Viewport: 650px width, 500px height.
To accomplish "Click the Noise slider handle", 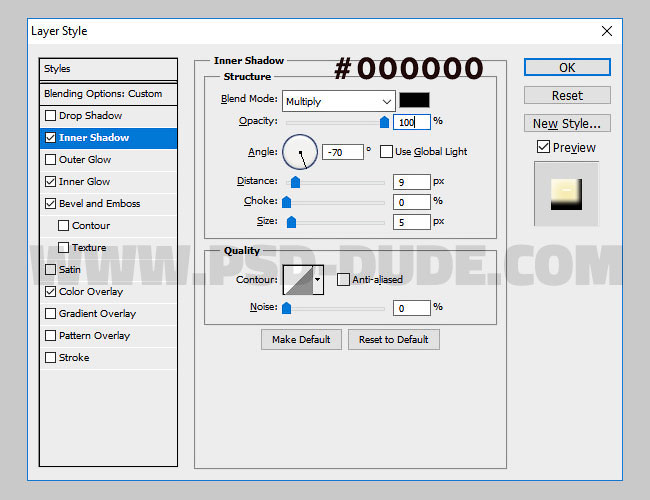I will [286, 308].
